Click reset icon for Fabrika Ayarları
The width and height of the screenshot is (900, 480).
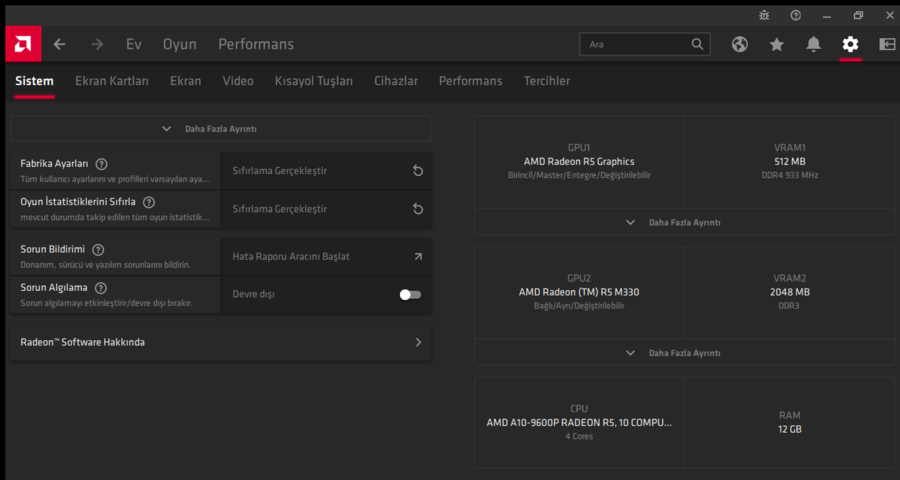(418, 171)
